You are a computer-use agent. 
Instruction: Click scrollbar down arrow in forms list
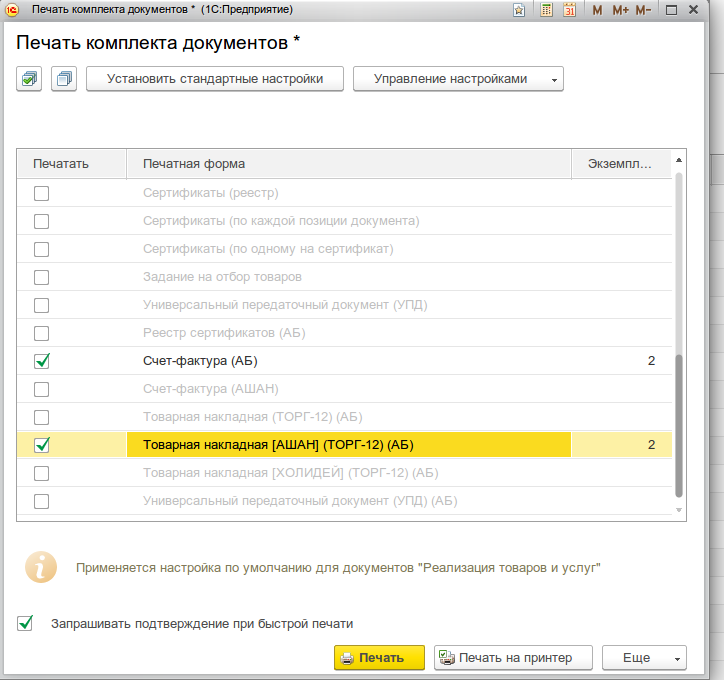click(680, 511)
